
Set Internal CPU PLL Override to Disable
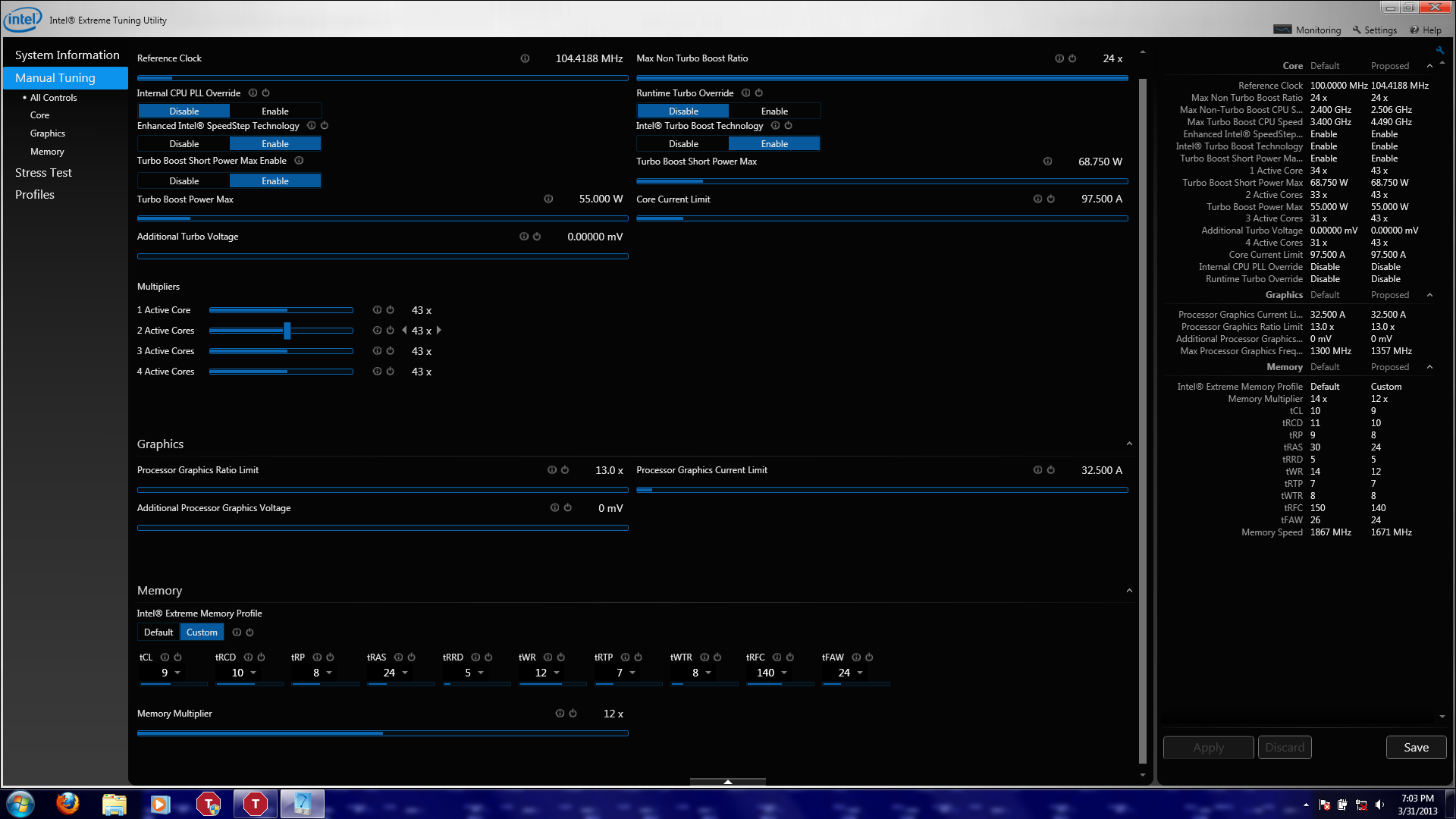tap(184, 111)
